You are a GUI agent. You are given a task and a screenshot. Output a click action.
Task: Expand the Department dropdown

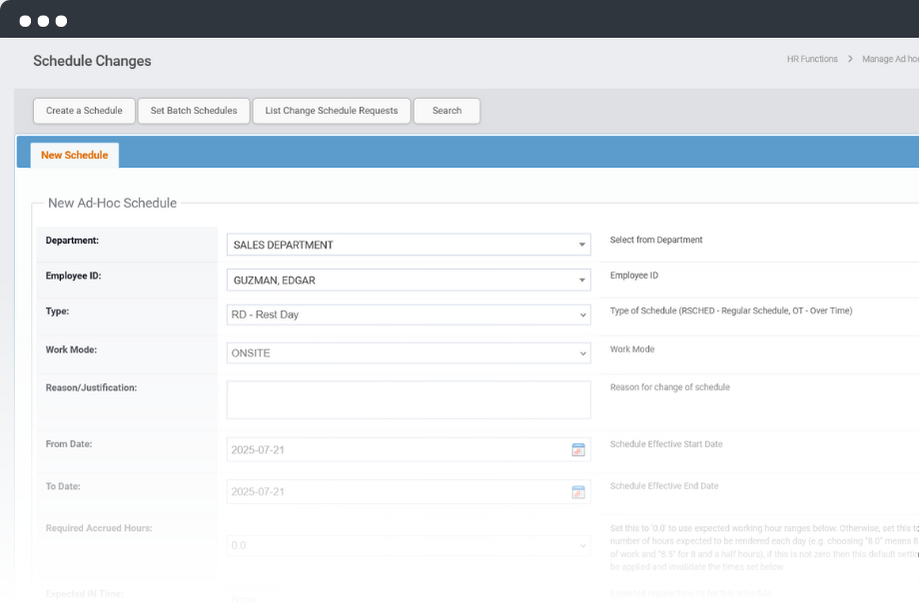[582, 245]
